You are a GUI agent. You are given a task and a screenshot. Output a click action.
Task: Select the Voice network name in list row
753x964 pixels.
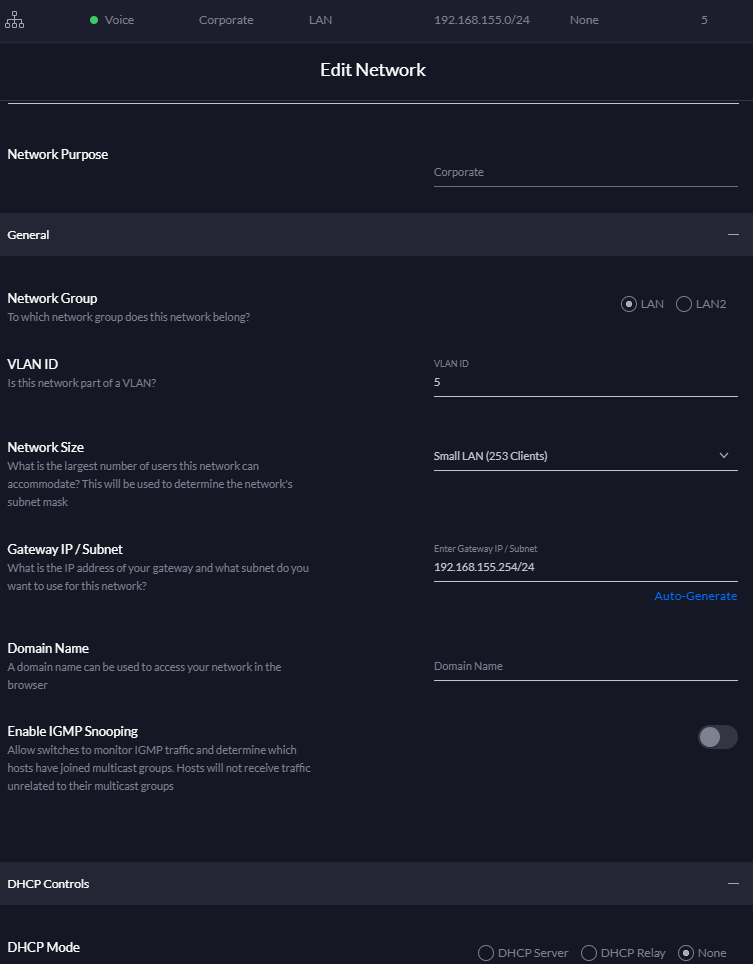(x=119, y=20)
